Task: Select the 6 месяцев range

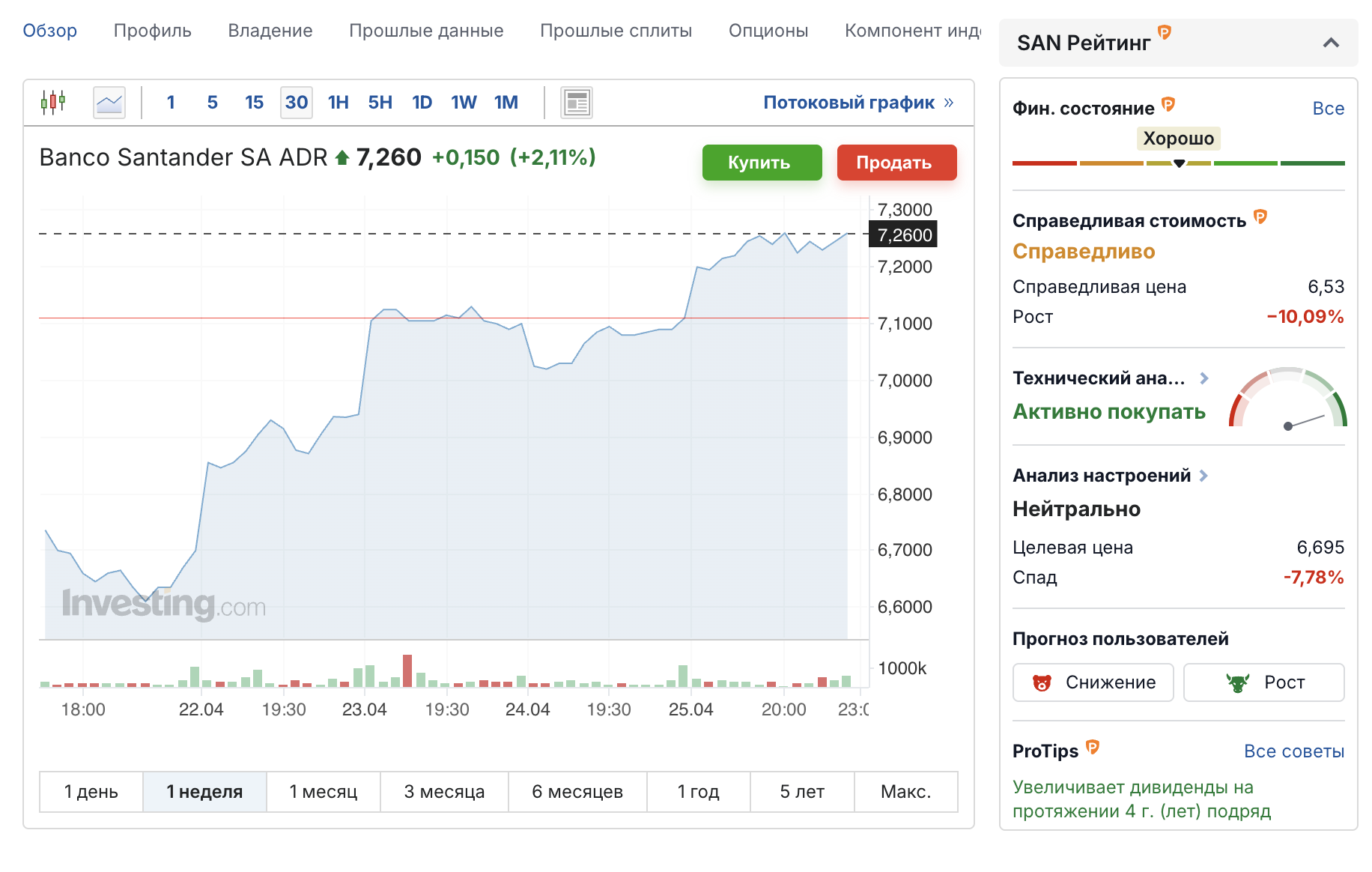Action: 577,792
